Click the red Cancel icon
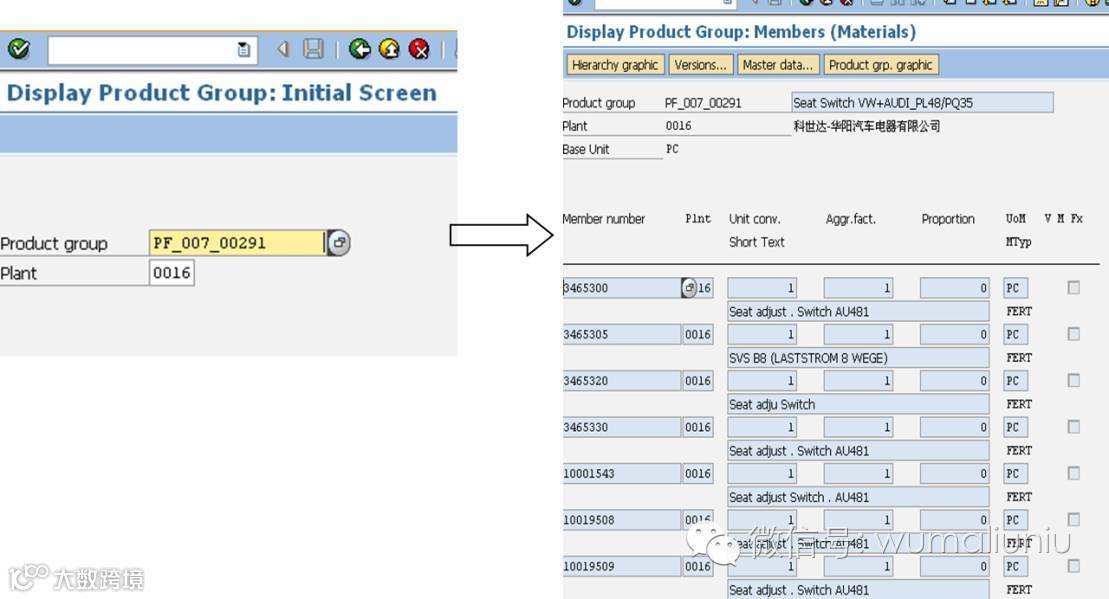This screenshot has height=599, width=1109. (419, 49)
